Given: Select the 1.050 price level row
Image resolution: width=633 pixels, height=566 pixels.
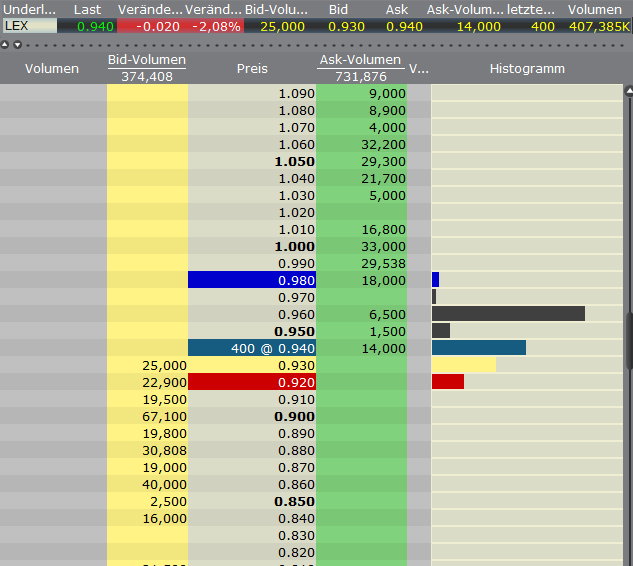Looking at the screenshot, I should click(252, 161).
